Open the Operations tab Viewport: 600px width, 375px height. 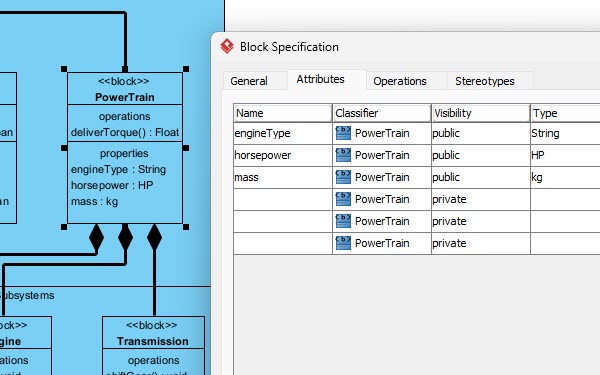coord(399,81)
